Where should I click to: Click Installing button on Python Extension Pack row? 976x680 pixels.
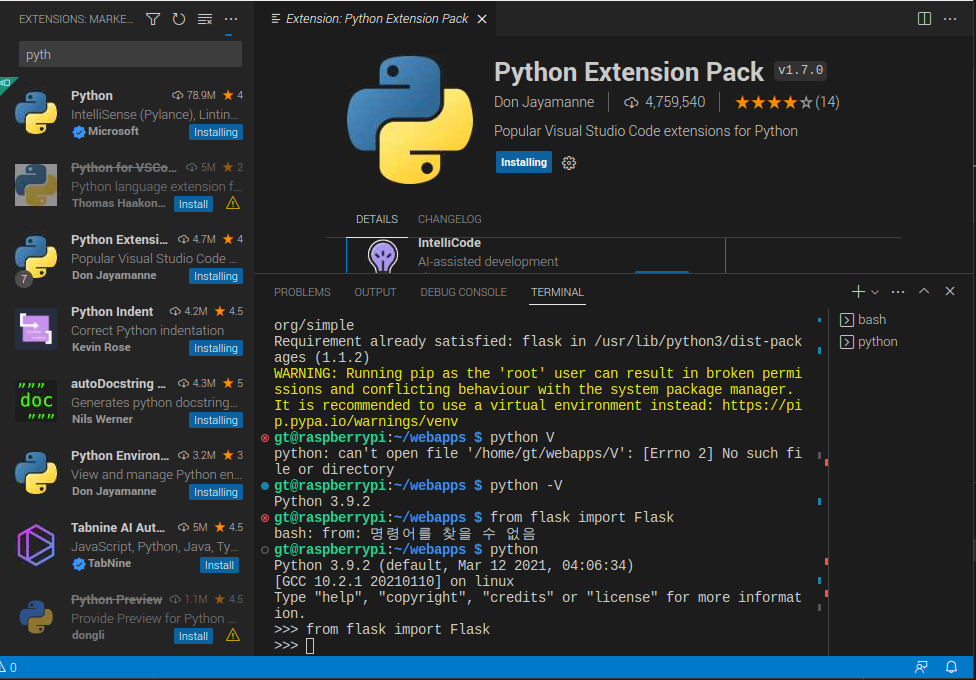(x=215, y=276)
